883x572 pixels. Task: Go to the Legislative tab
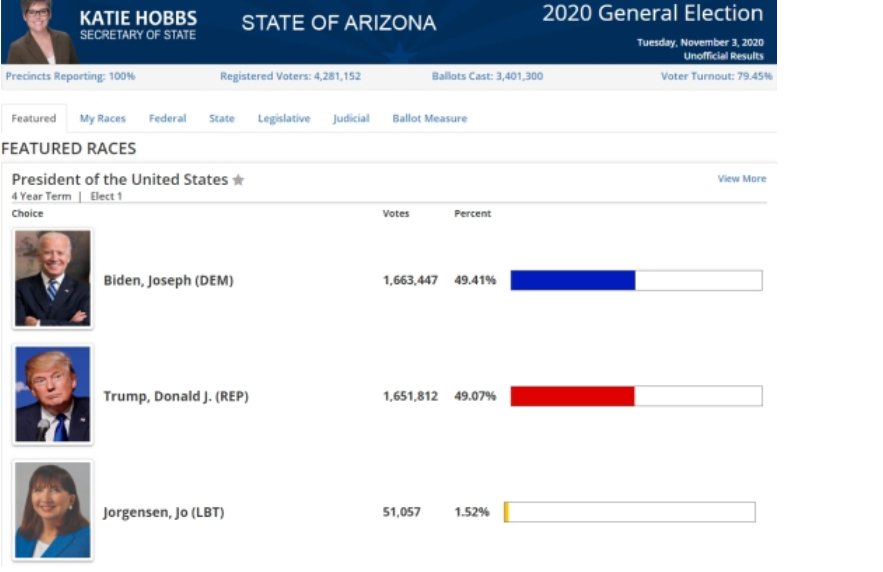(284, 119)
